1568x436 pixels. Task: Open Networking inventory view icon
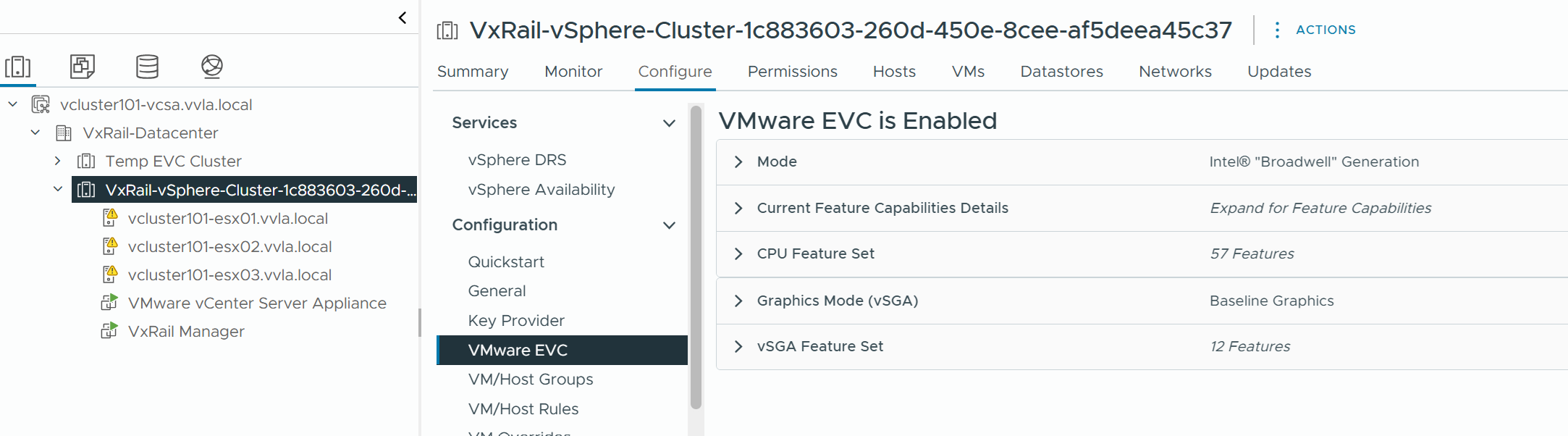[x=211, y=67]
